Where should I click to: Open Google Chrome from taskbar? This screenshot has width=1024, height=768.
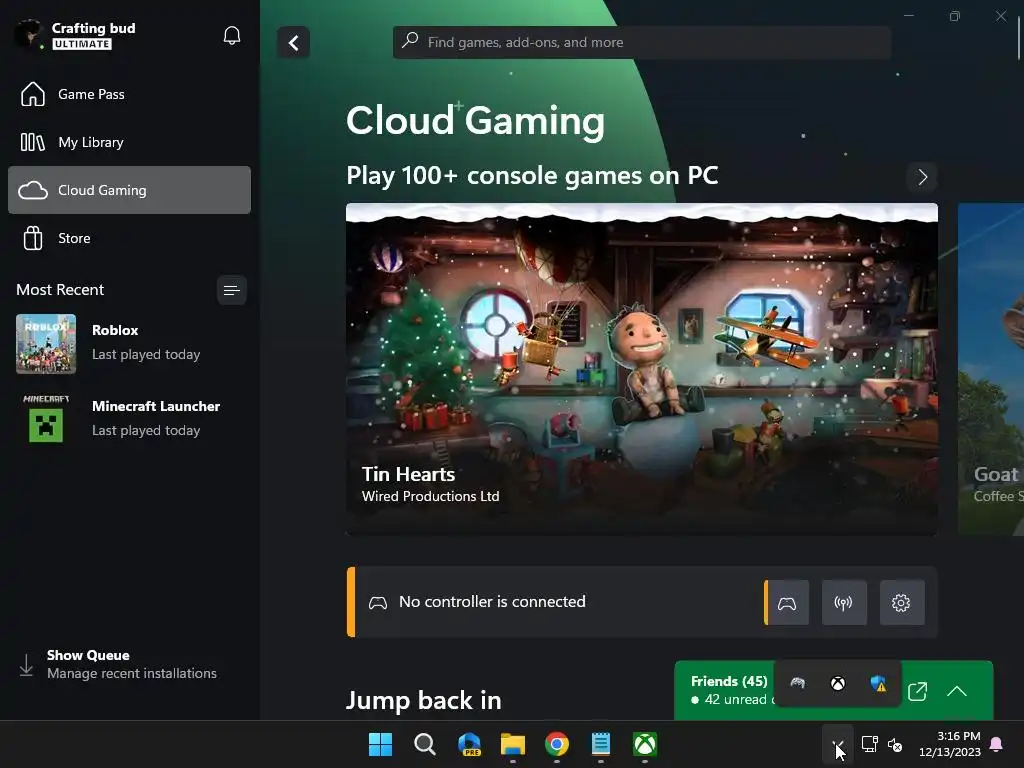556,744
